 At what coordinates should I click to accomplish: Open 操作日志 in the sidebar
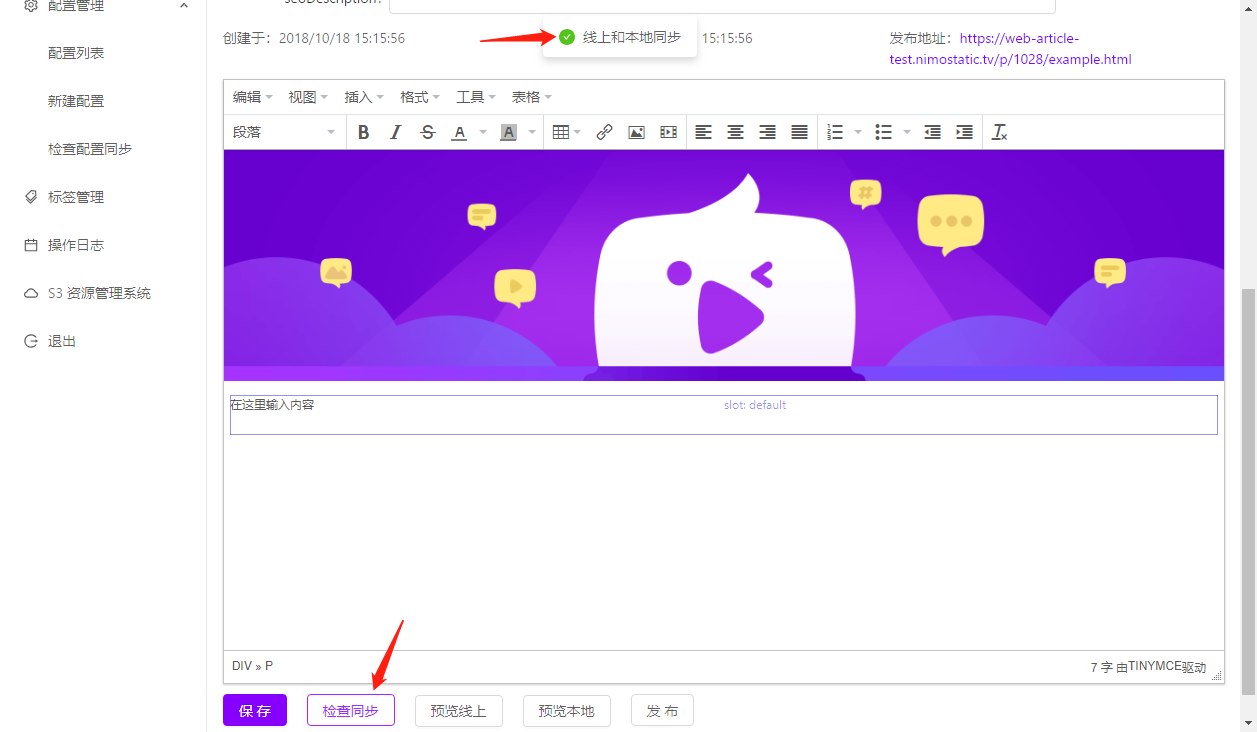coord(76,245)
